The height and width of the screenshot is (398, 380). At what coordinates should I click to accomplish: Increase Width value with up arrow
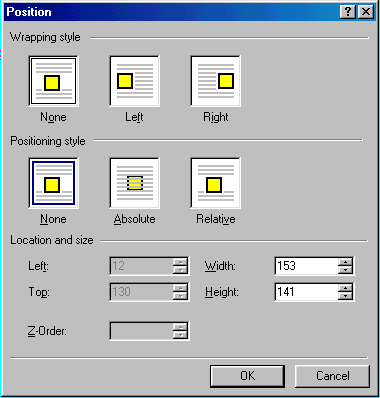click(345, 262)
